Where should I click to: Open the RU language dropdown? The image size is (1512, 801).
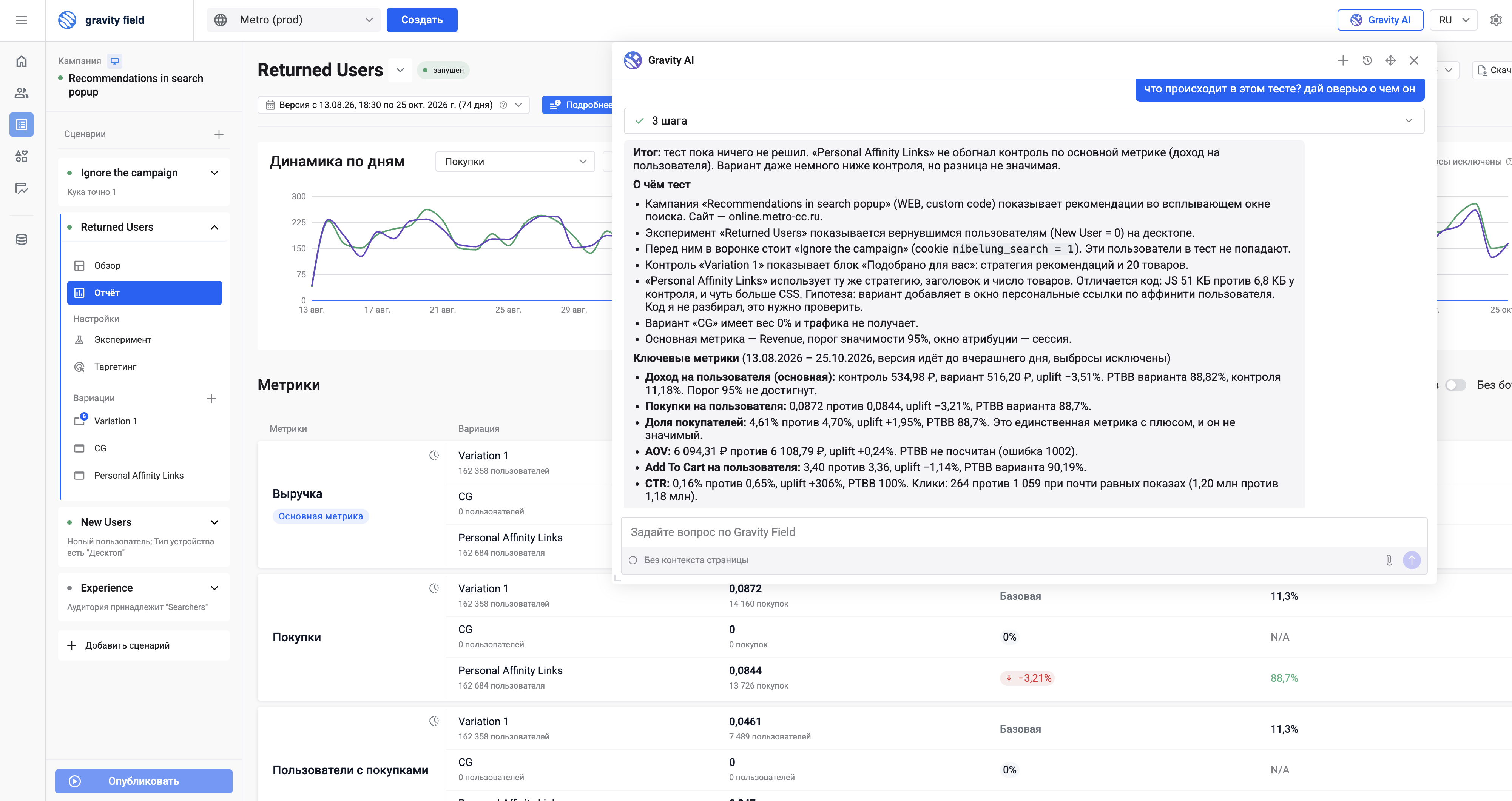1453,20
